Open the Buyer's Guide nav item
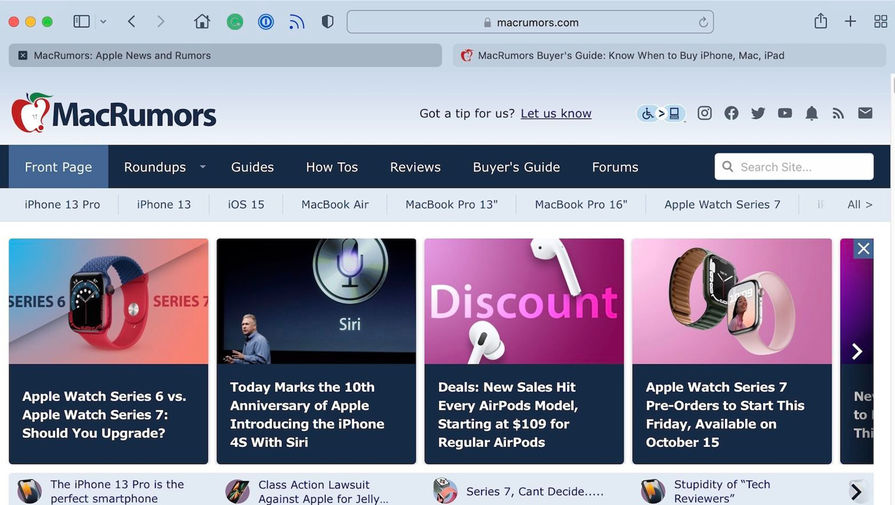The width and height of the screenshot is (895, 505). pyautogui.click(x=516, y=167)
